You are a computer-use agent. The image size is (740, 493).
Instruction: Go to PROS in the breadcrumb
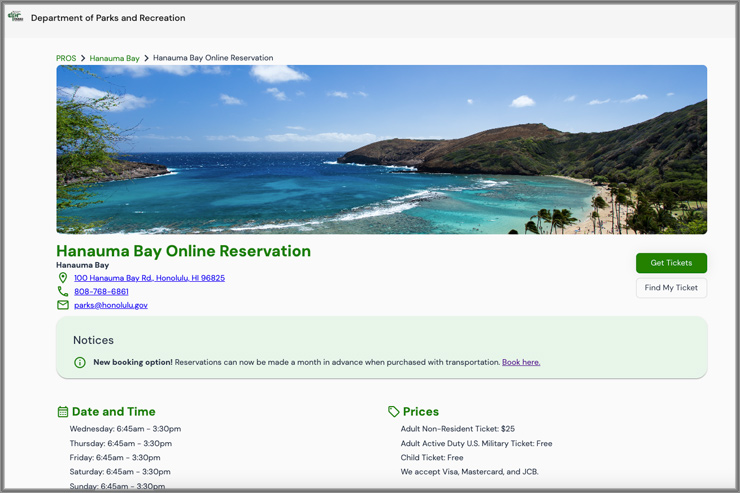coord(66,59)
